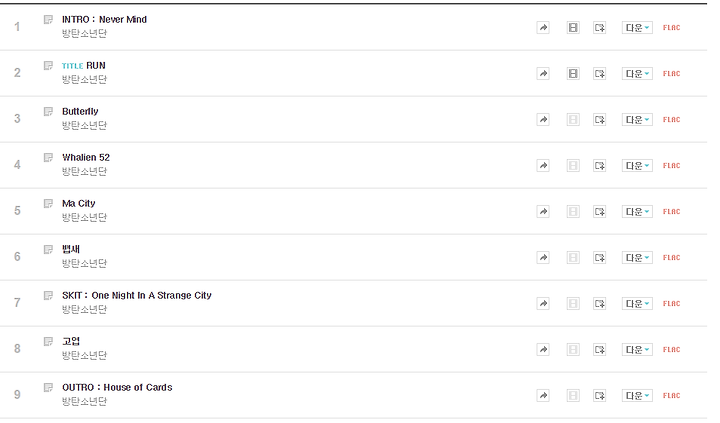The image size is (720, 423).
Task: Add Butterfly to playlist icon
Action: coord(600,119)
